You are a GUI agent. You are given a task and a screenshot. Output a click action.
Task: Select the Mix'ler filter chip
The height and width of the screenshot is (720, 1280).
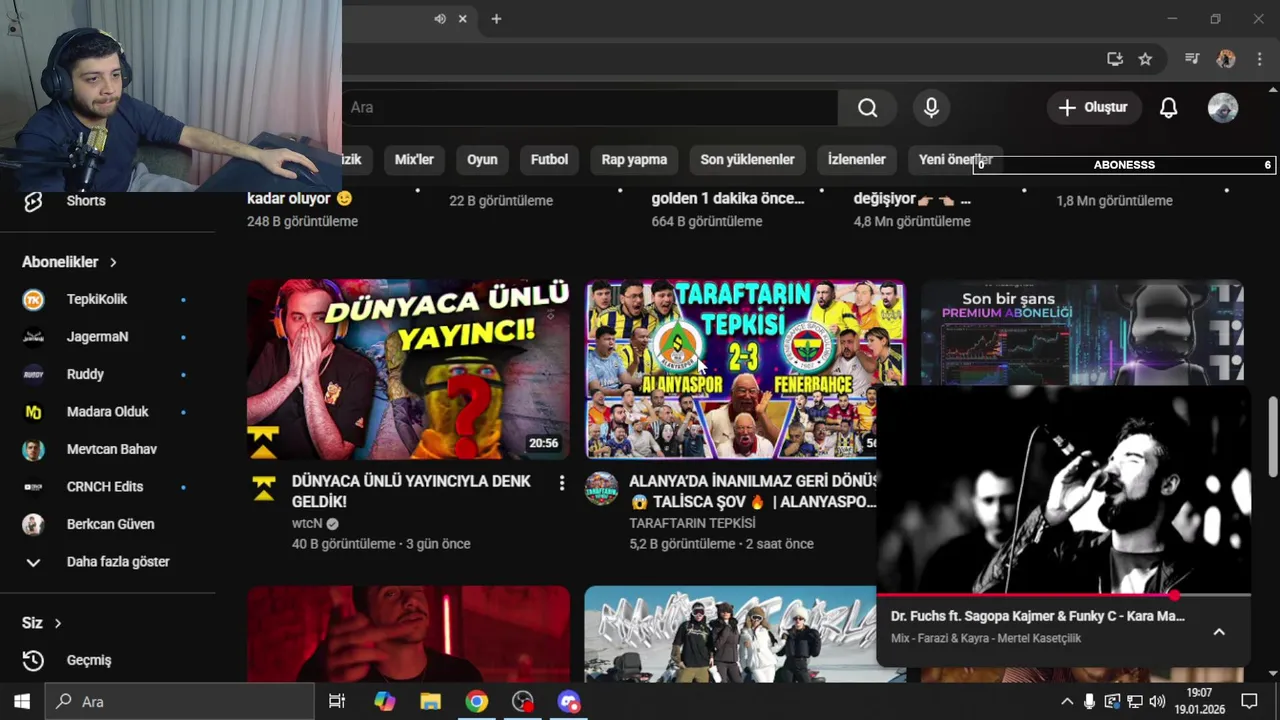(x=414, y=160)
